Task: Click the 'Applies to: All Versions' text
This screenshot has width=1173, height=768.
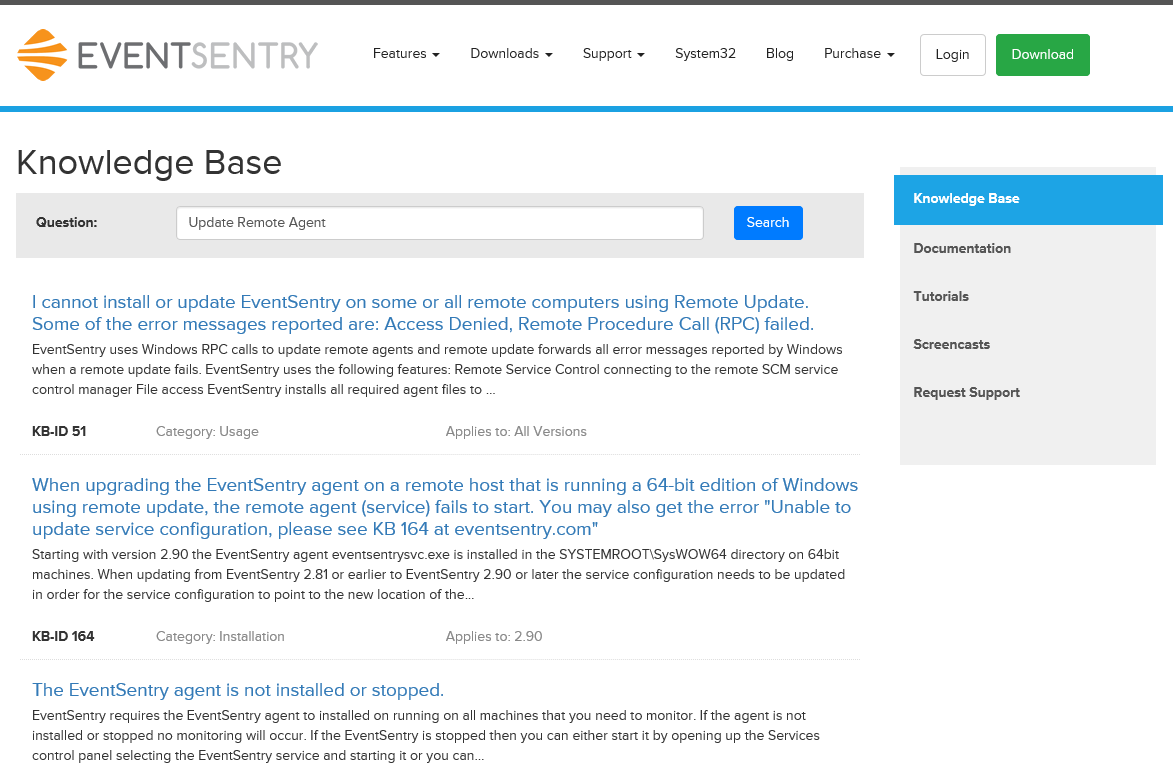Action: point(516,431)
